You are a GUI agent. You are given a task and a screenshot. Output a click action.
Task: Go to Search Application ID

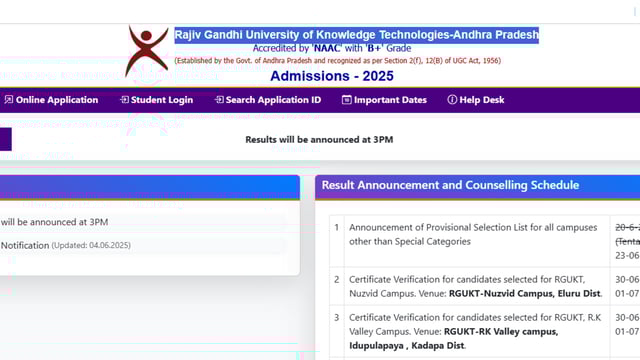click(x=268, y=100)
